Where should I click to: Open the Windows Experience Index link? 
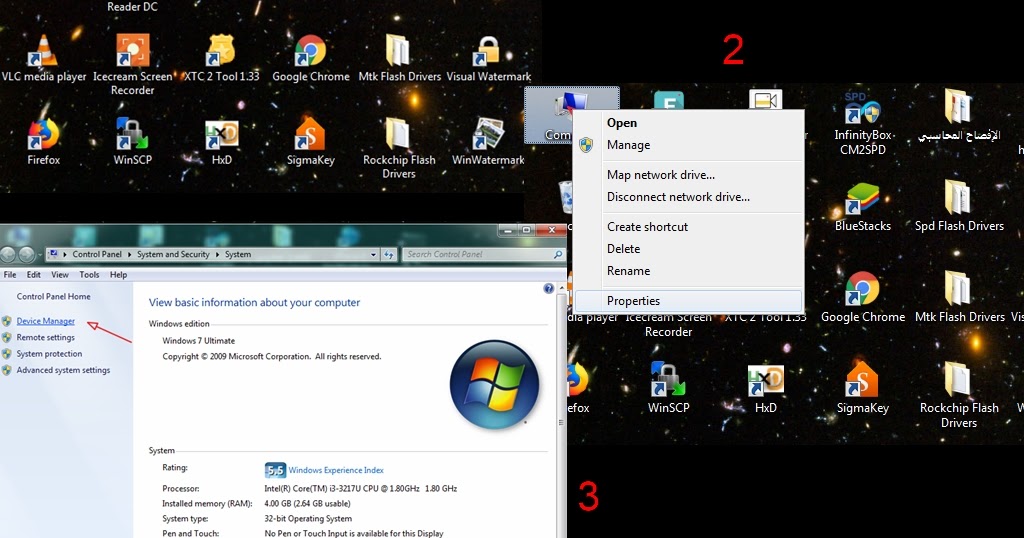336,470
